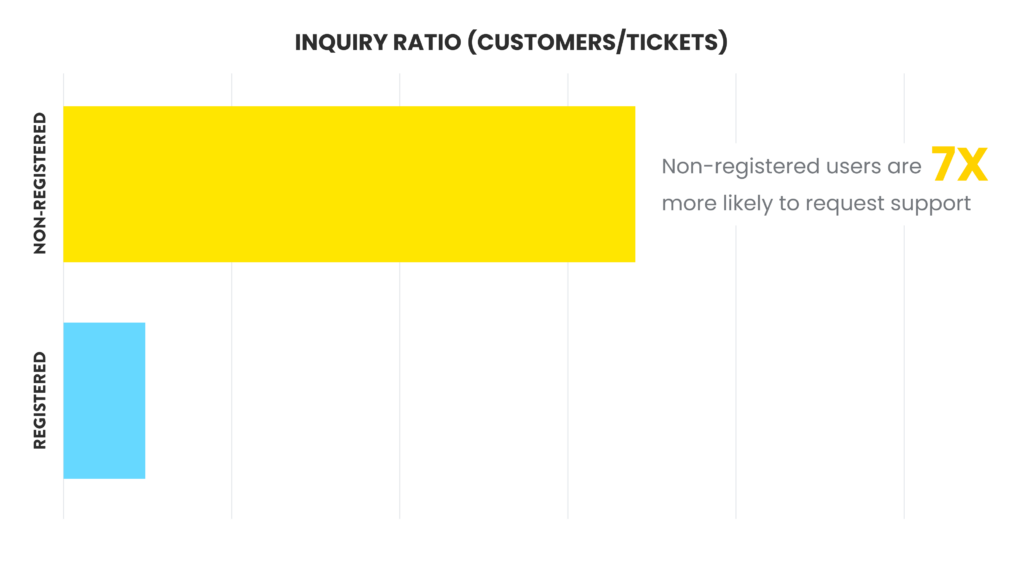This screenshot has width=1024, height=562.
Task: Click the chart title INQUIRY RATIO
Action: (377, 42)
